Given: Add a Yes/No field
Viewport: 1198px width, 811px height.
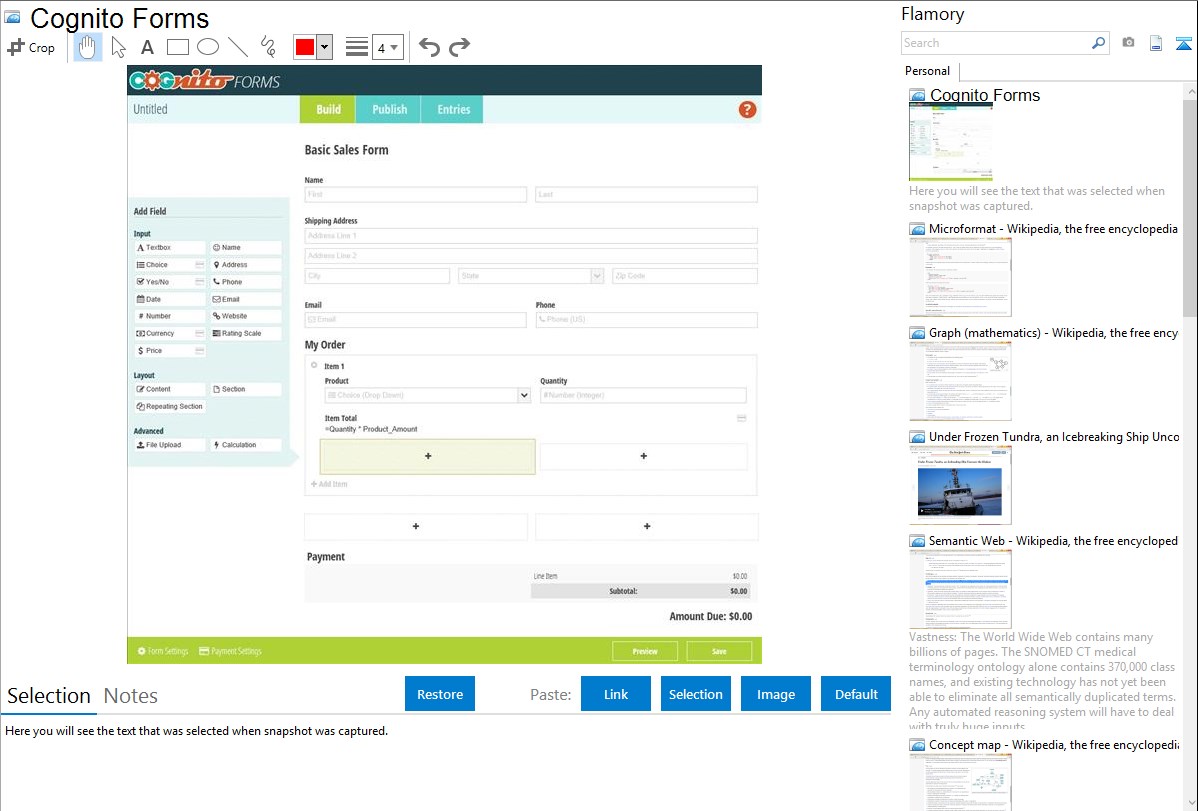Looking at the screenshot, I should coord(170,282).
